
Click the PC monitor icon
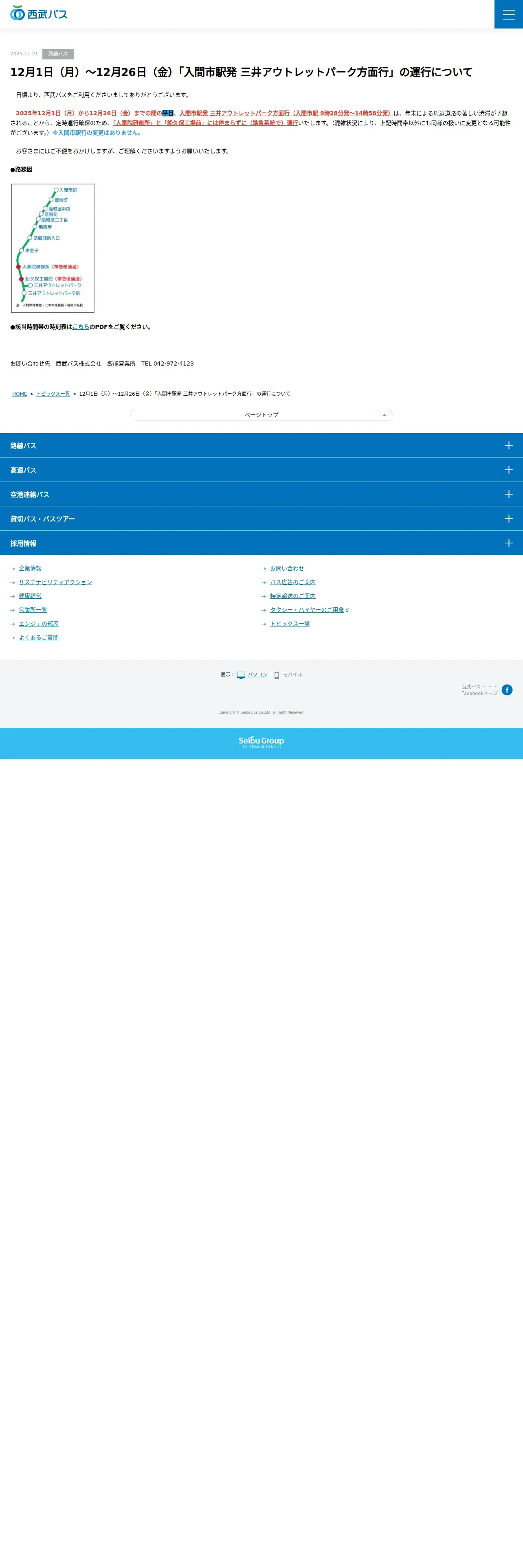(x=241, y=675)
